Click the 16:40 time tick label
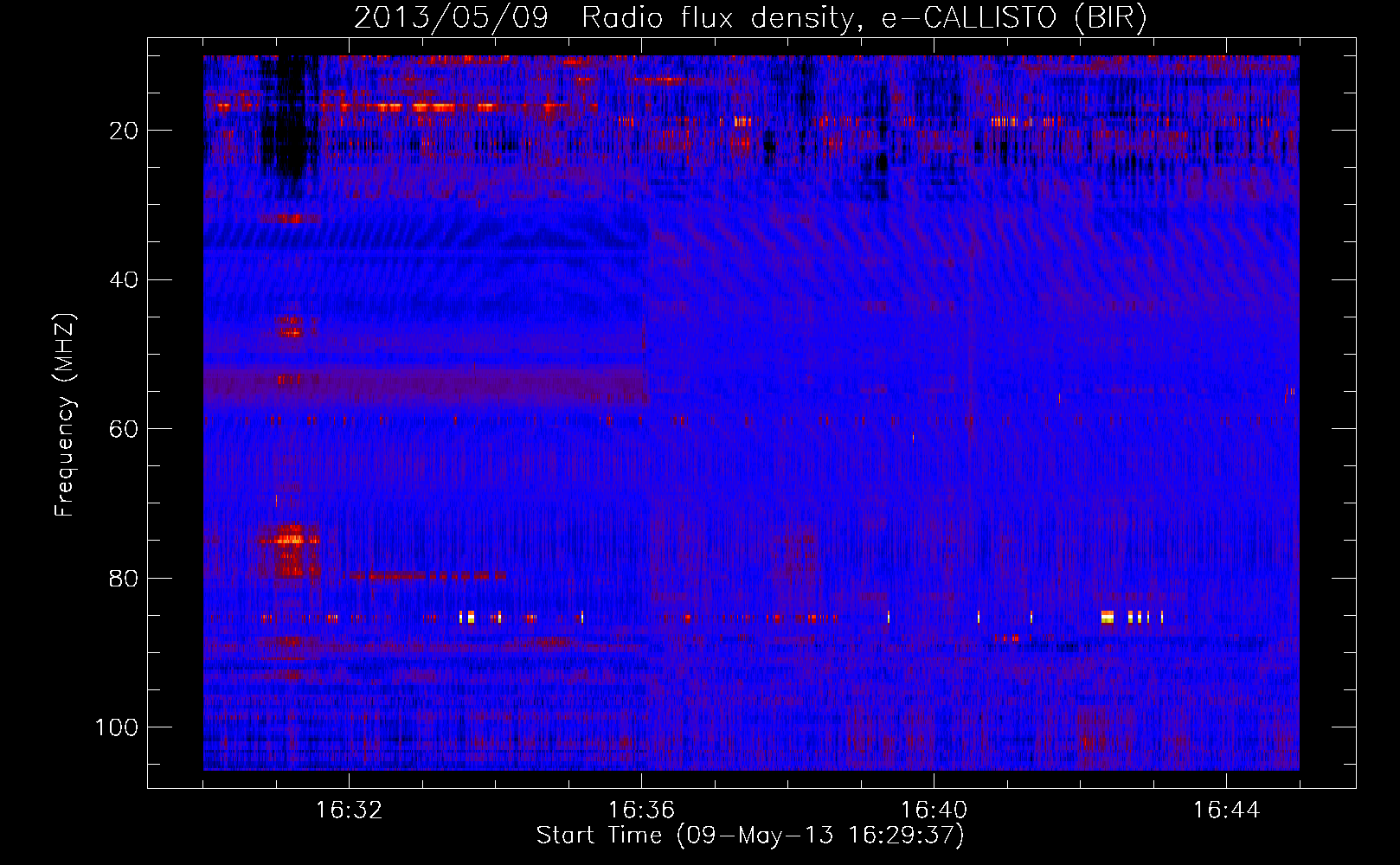Screen dimensions: 1400x865 934,811
